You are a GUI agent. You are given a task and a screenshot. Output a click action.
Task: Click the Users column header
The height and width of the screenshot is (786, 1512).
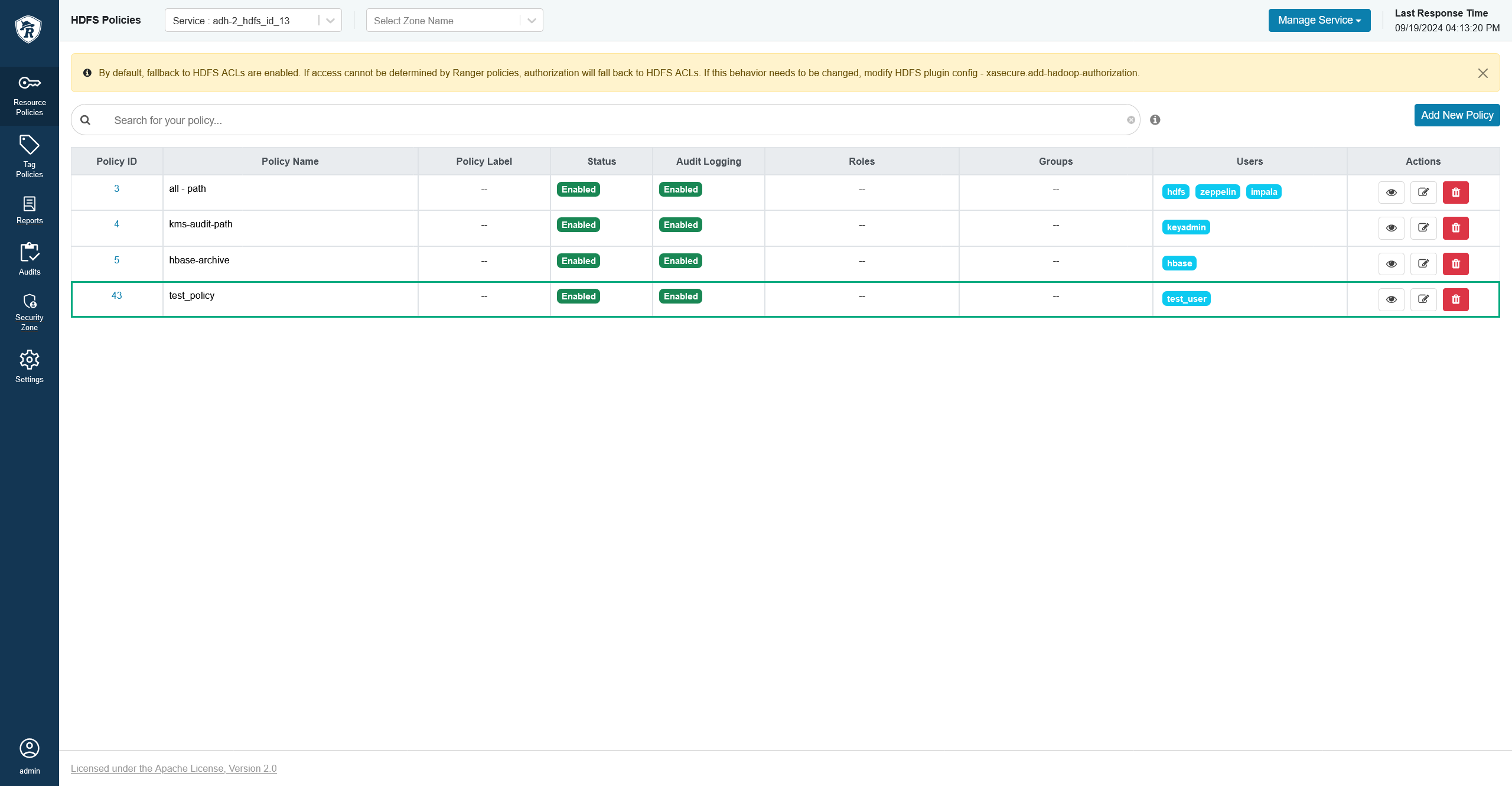tap(1249, 161)
